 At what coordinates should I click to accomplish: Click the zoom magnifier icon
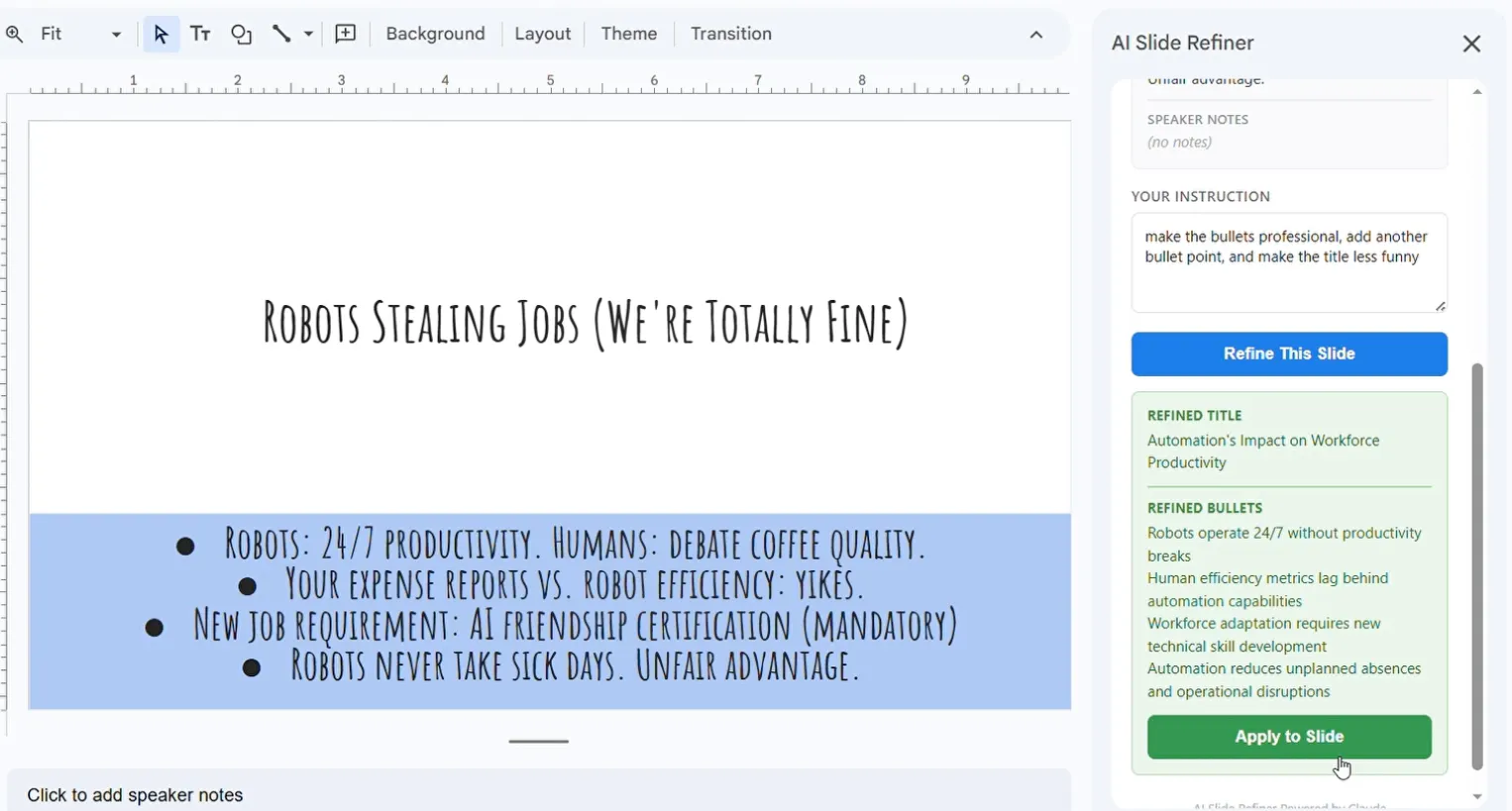(x=14, y=35)
